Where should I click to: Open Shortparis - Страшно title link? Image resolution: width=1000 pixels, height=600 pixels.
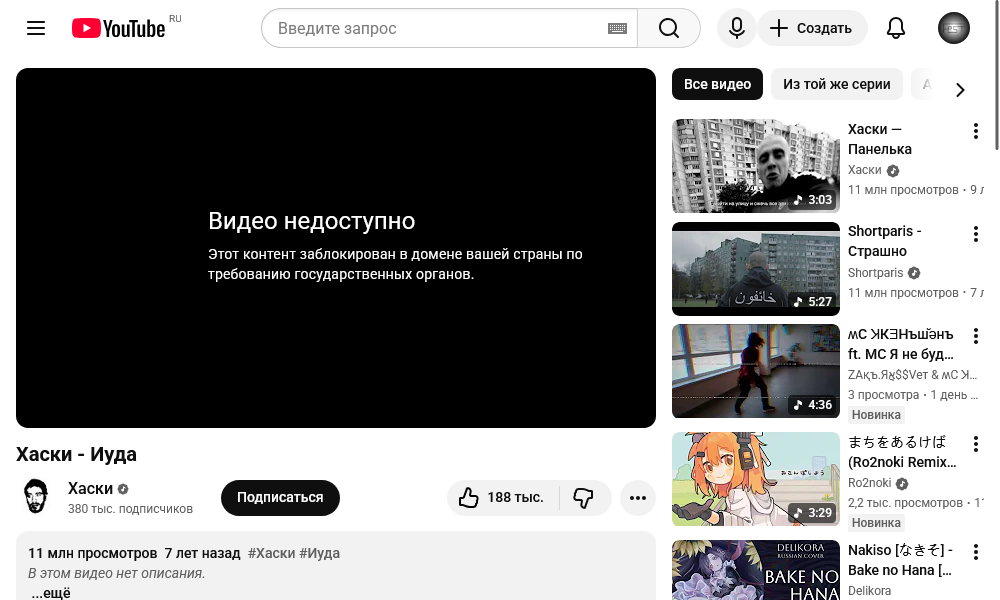coord(884,241)
